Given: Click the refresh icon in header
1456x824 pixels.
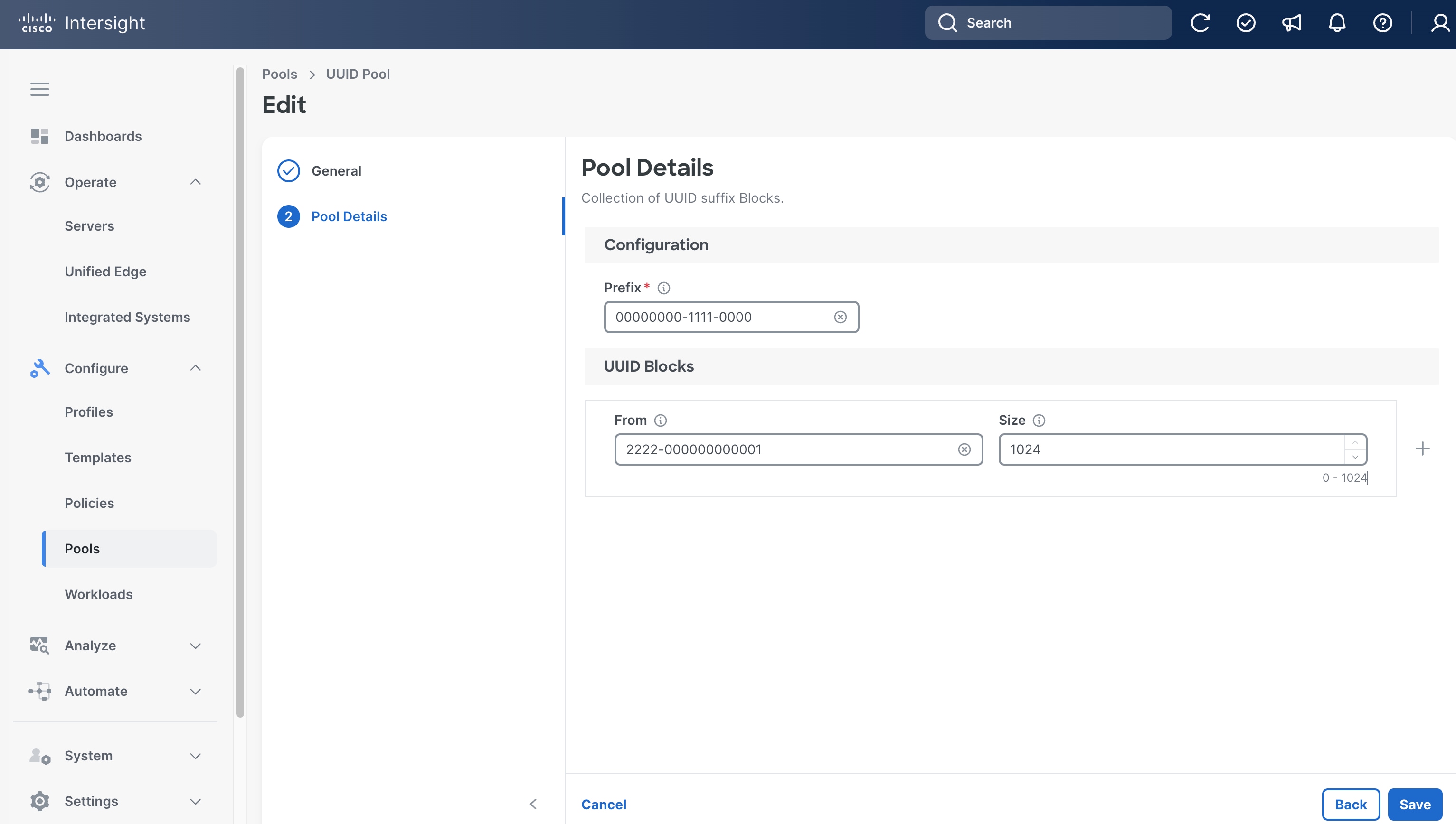Looking at the screenshot, I should click(1200, 23).
